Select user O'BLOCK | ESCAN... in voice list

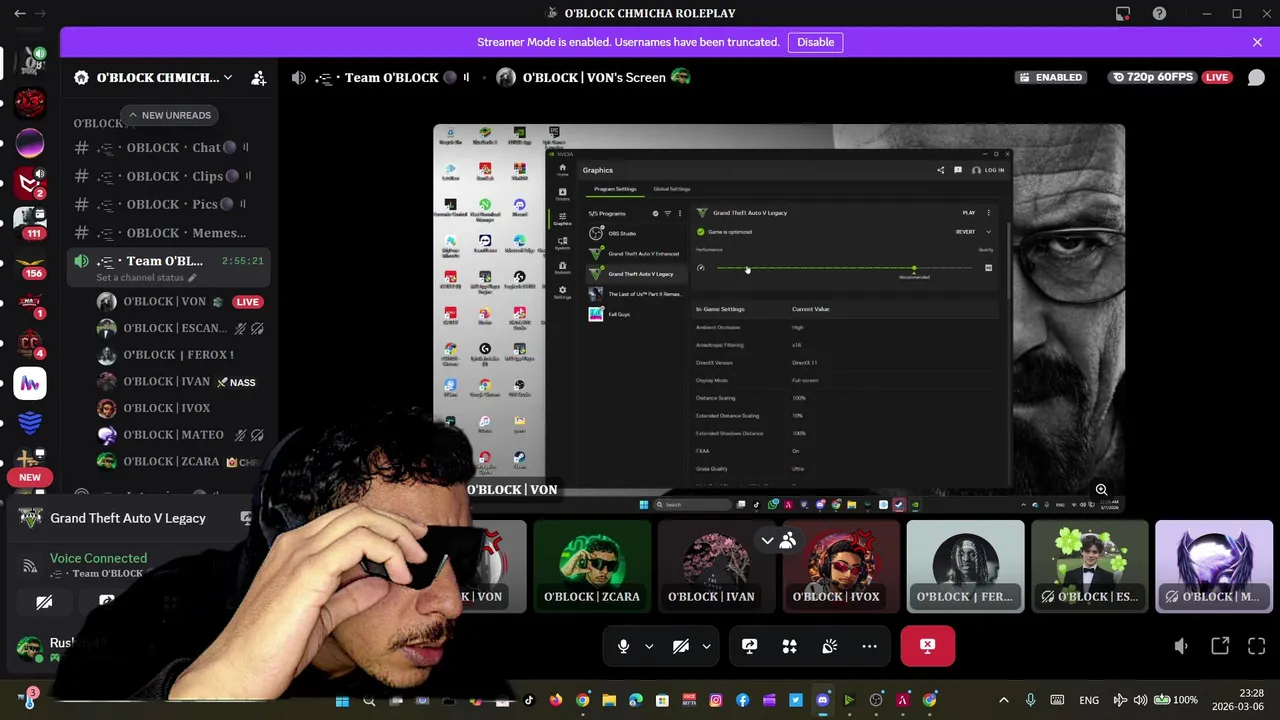tap(168, 328)
